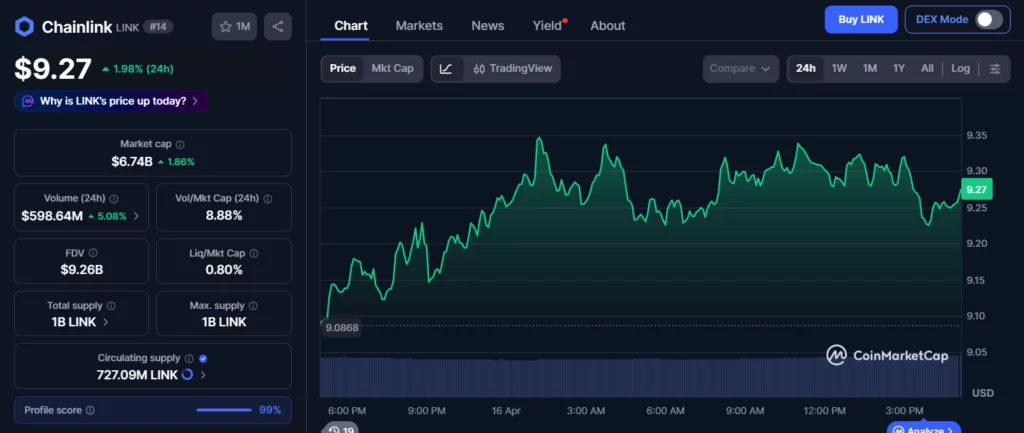Click the $9.26B FDV value
This screenshot has width=1024, height=433.
pos(82,270)
